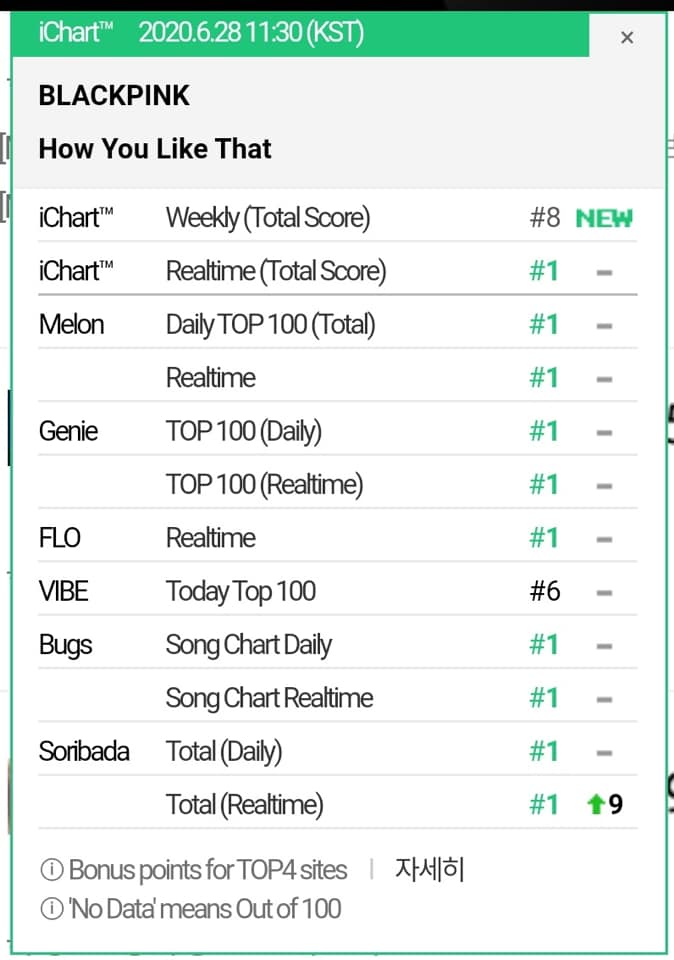Open Genie TOP 100 (Realtime) chart
Image resolution: width=674 pixels, height=960 pixels.
pyautogui.click(x=264, y=485)
